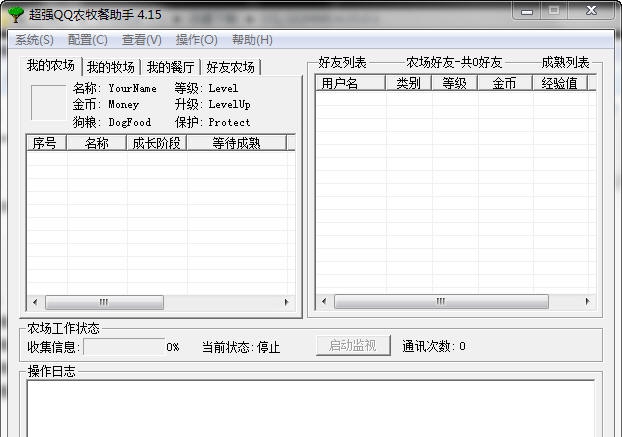Screen dimensions: 622x437
Task: Open the 操作(O) menu
Action: pos(197,40)
